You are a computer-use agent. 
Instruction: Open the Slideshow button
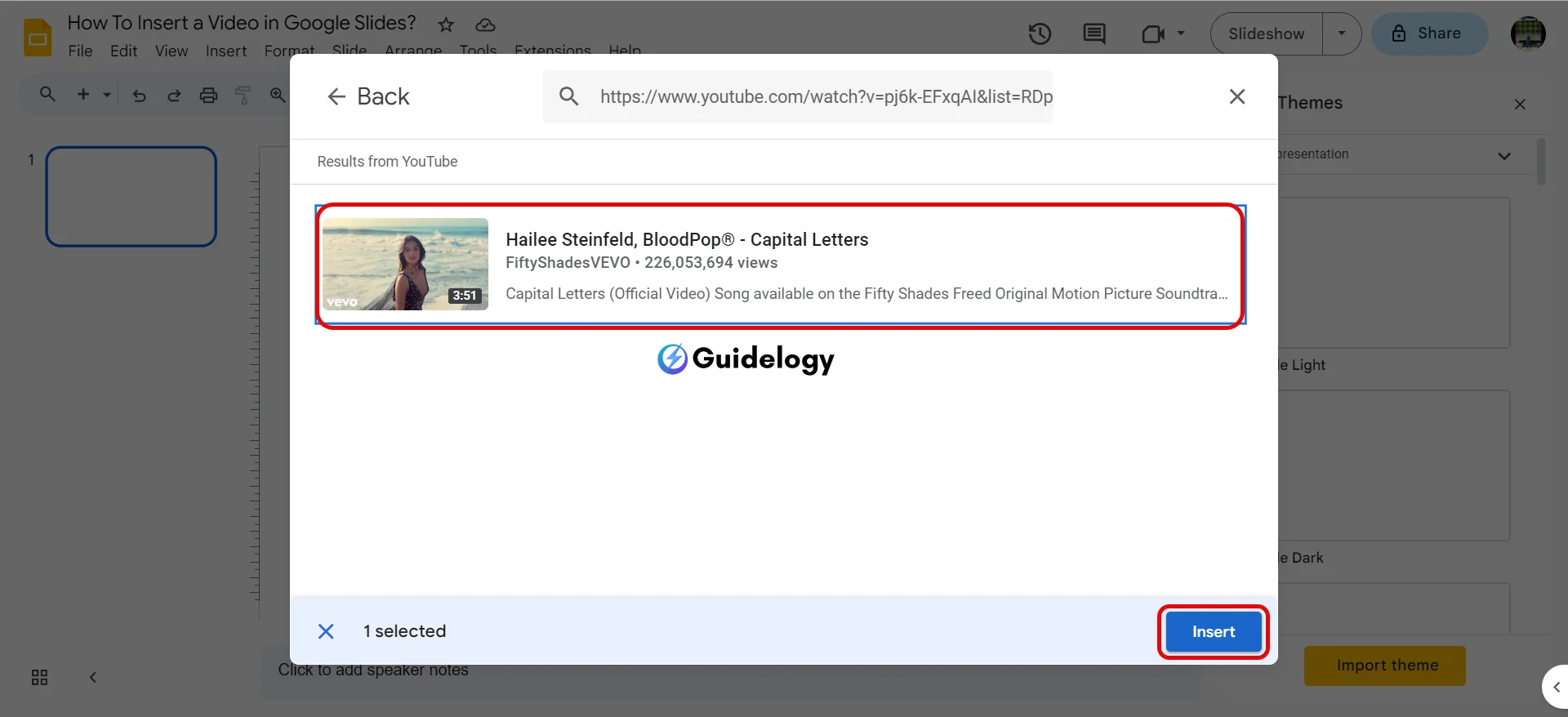tap(1266, 33)
